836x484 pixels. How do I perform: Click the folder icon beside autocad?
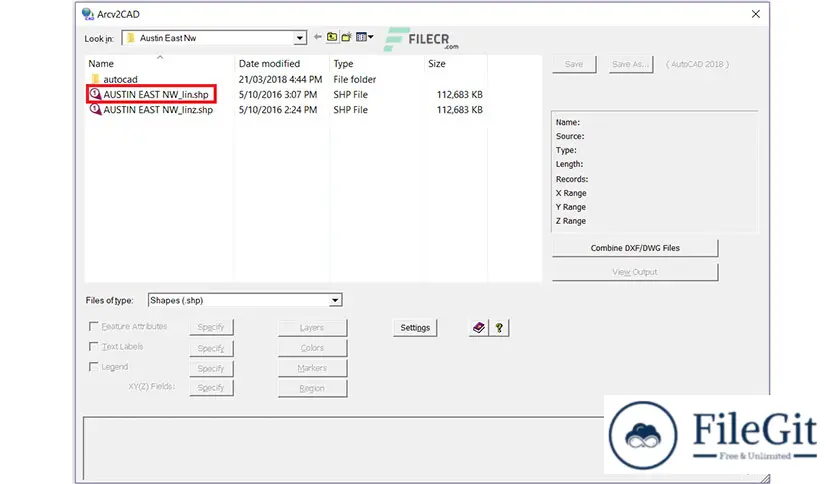pyautogui.click(x=95, y=79)
